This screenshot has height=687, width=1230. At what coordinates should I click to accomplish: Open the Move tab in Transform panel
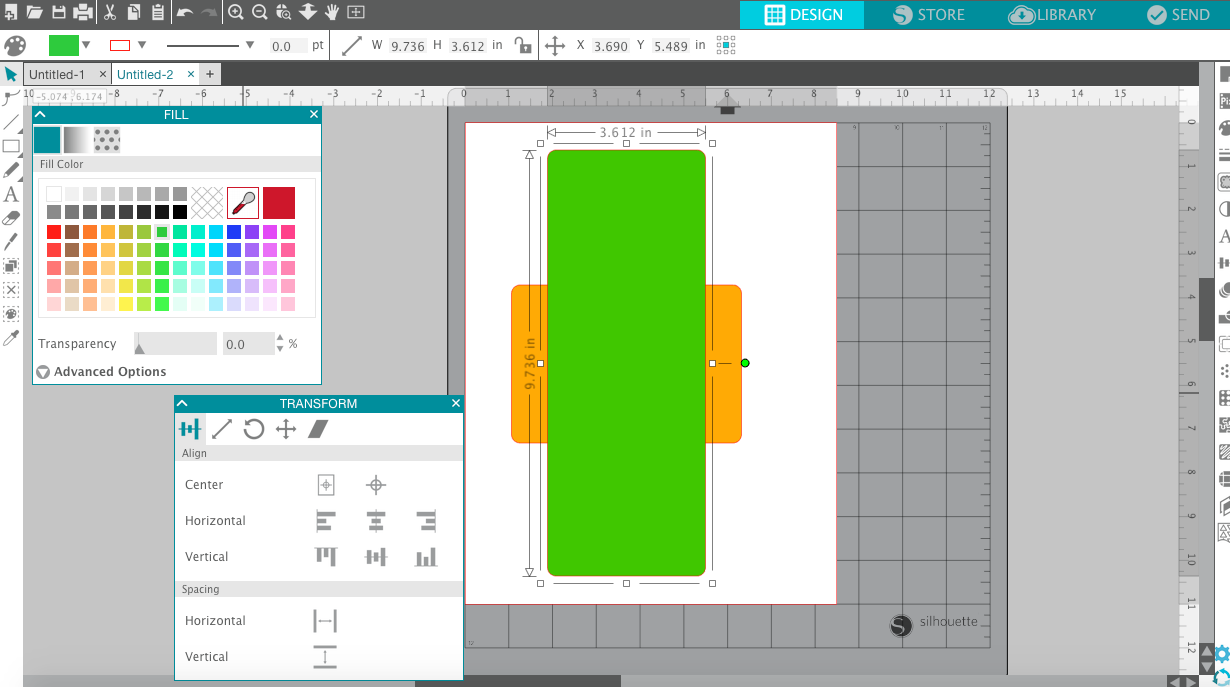(286, 429)
